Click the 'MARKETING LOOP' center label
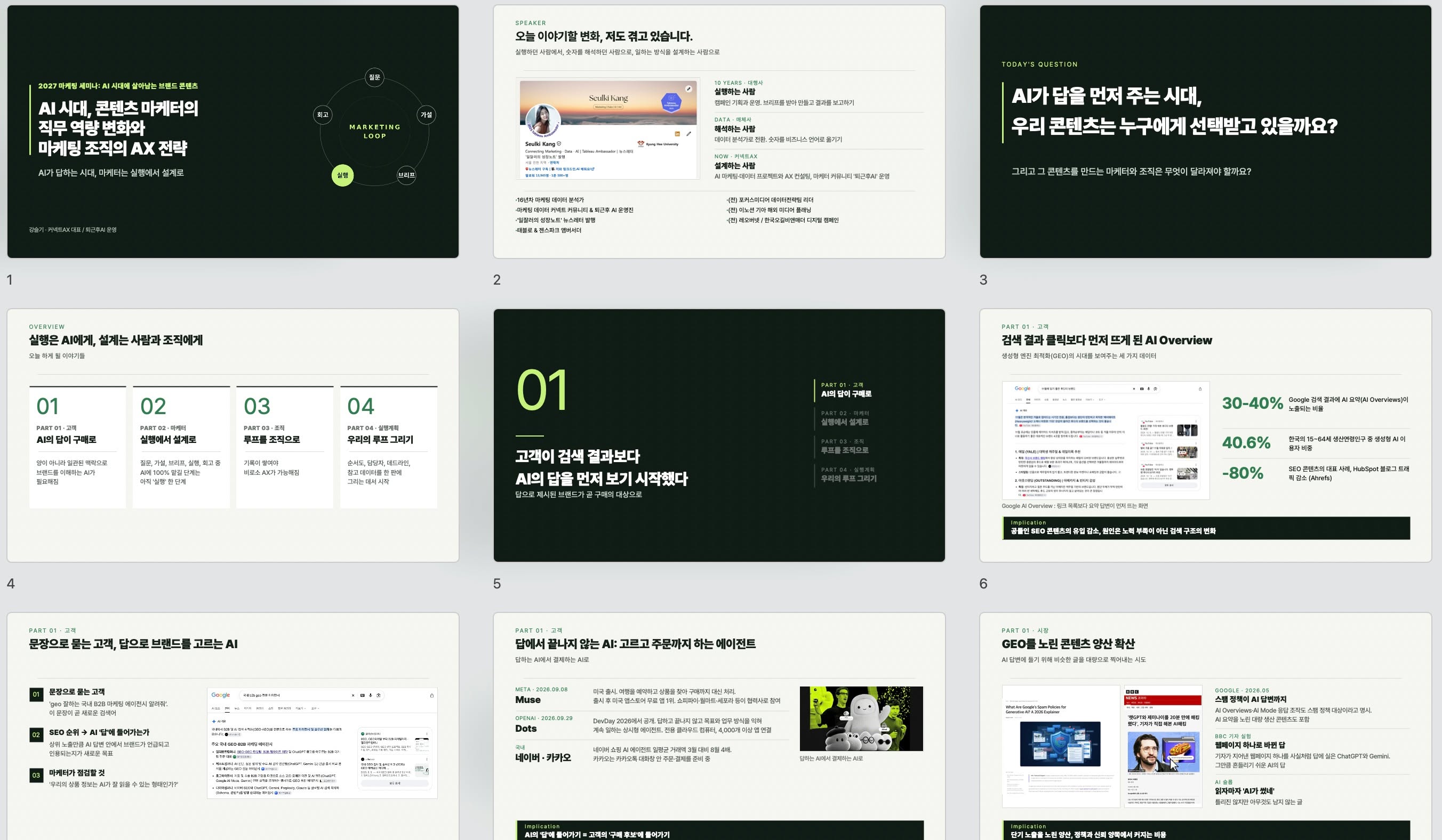The image size is (1442, 840). [x=375, y=132]
